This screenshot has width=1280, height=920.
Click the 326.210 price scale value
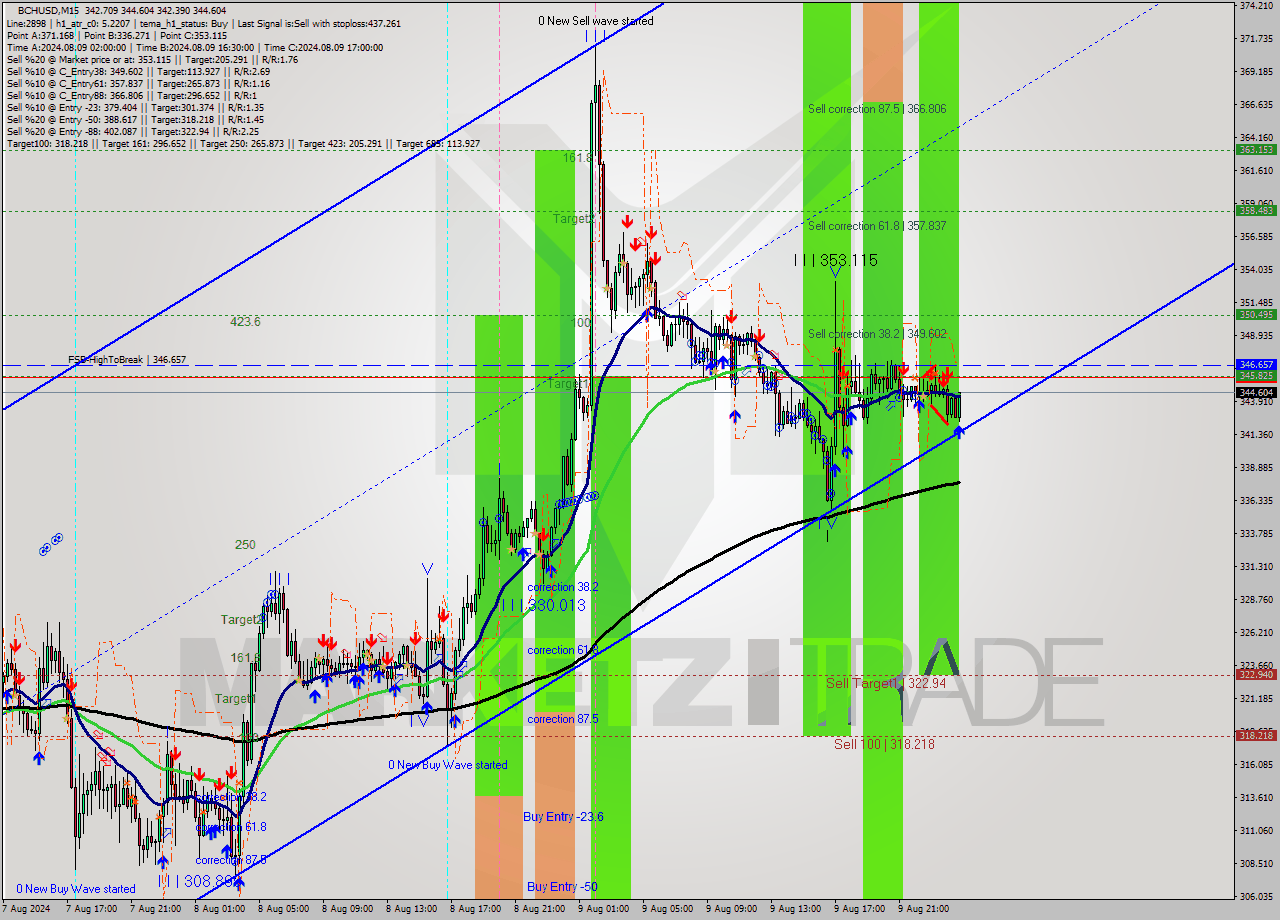click(1256, 633)
